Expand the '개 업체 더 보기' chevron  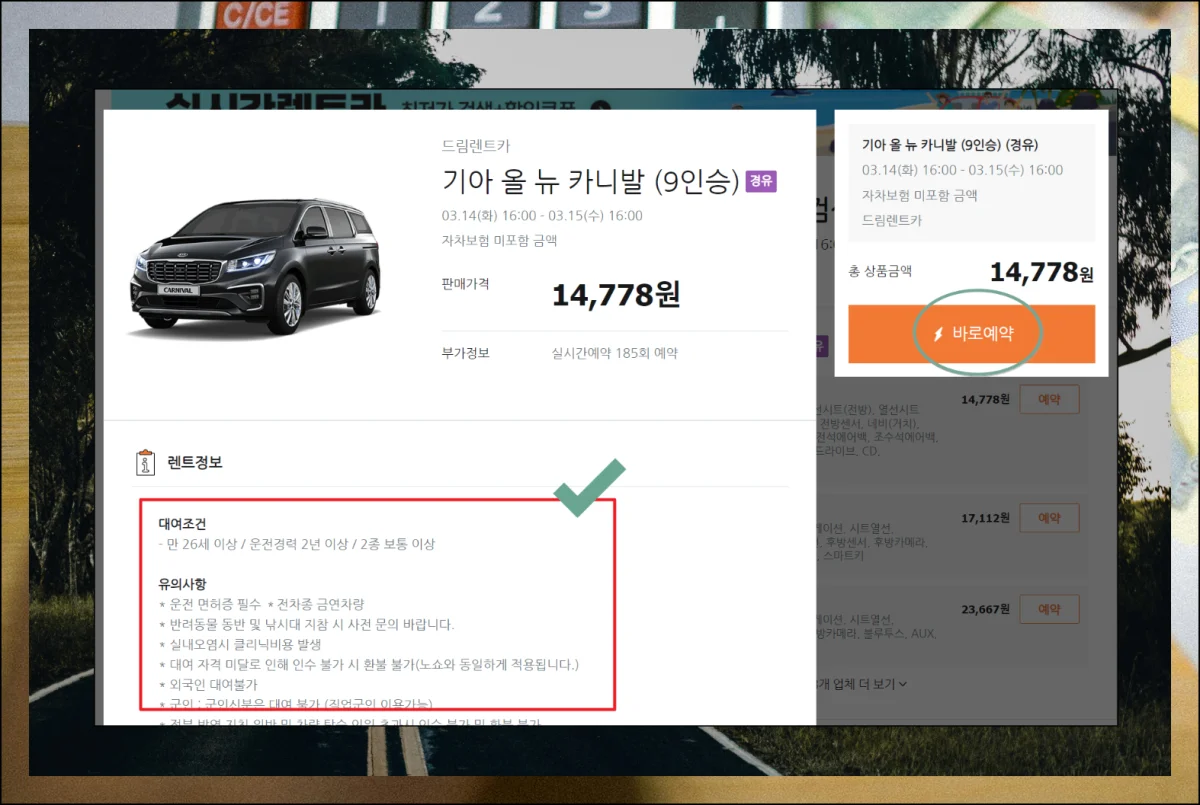coord(903,684)
